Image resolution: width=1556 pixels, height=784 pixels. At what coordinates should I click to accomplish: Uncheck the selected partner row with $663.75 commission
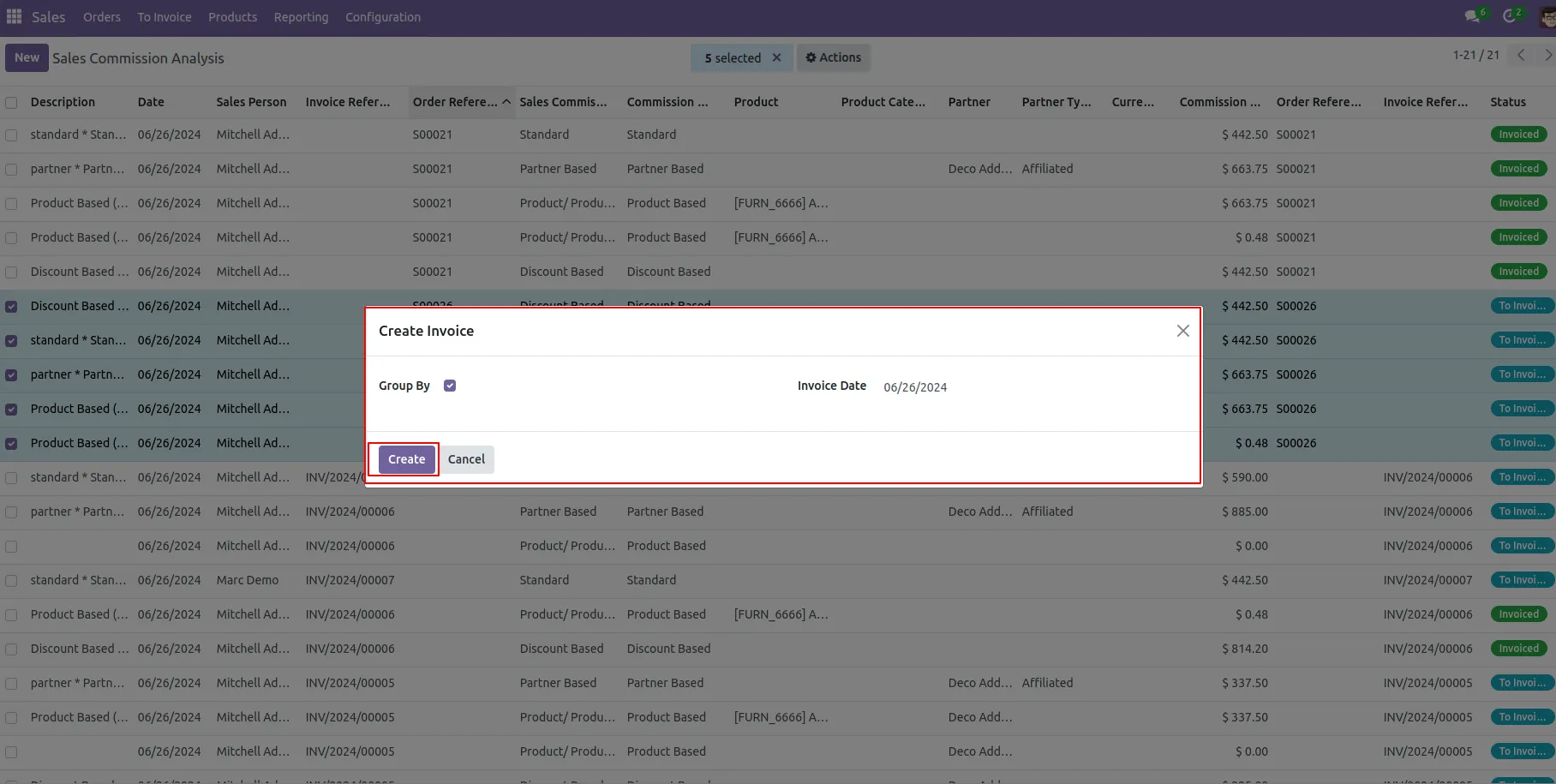pyautogui.click(x=11, y=375)
